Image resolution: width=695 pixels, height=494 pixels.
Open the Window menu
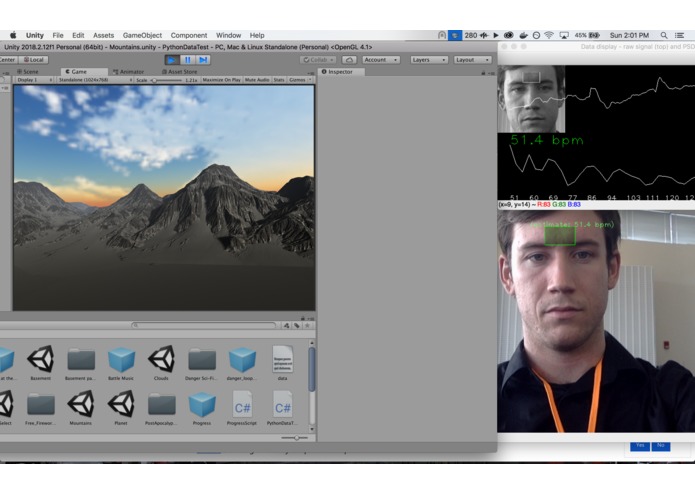tap(228, 35)
